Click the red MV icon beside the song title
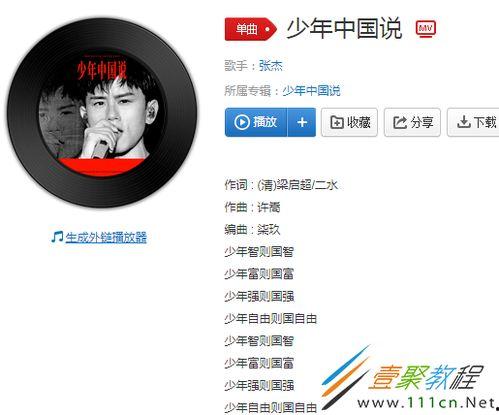 tap(426, 29)
